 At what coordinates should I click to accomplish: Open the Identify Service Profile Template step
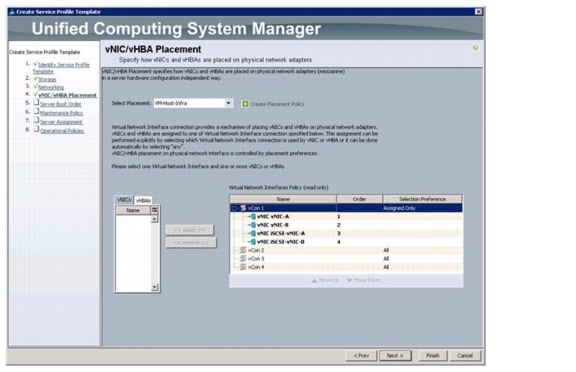61,68
